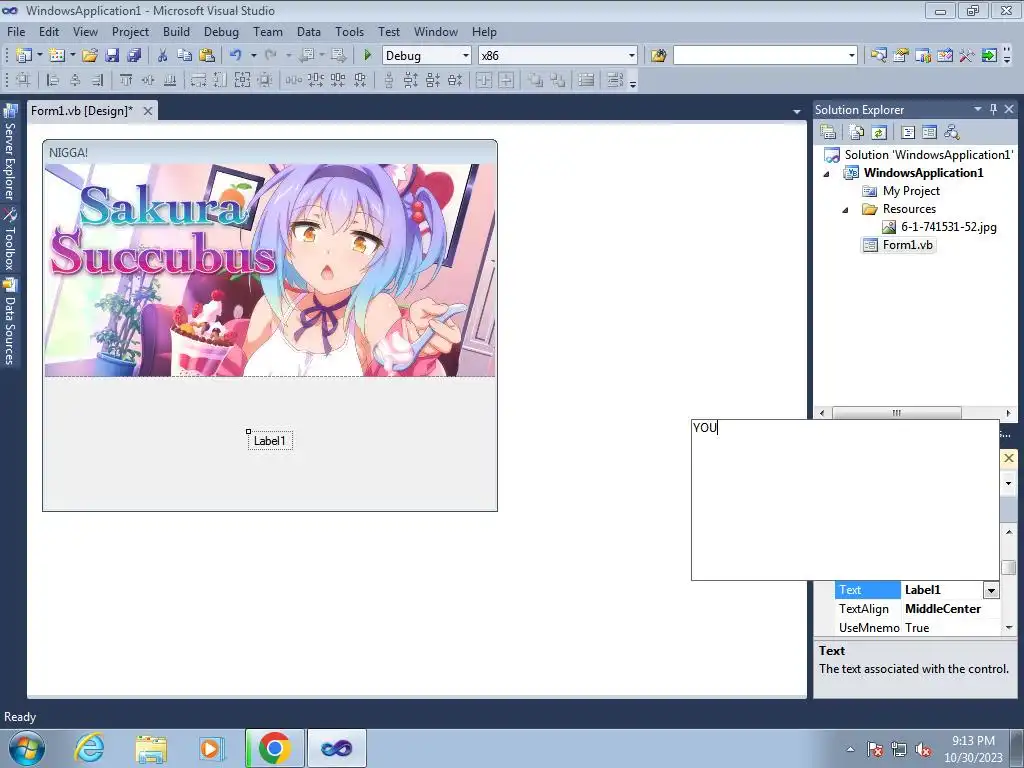This screenshot has width=1024, height=768.
Task: Click inside the Text property editor box
Action: tap(845, 500)
